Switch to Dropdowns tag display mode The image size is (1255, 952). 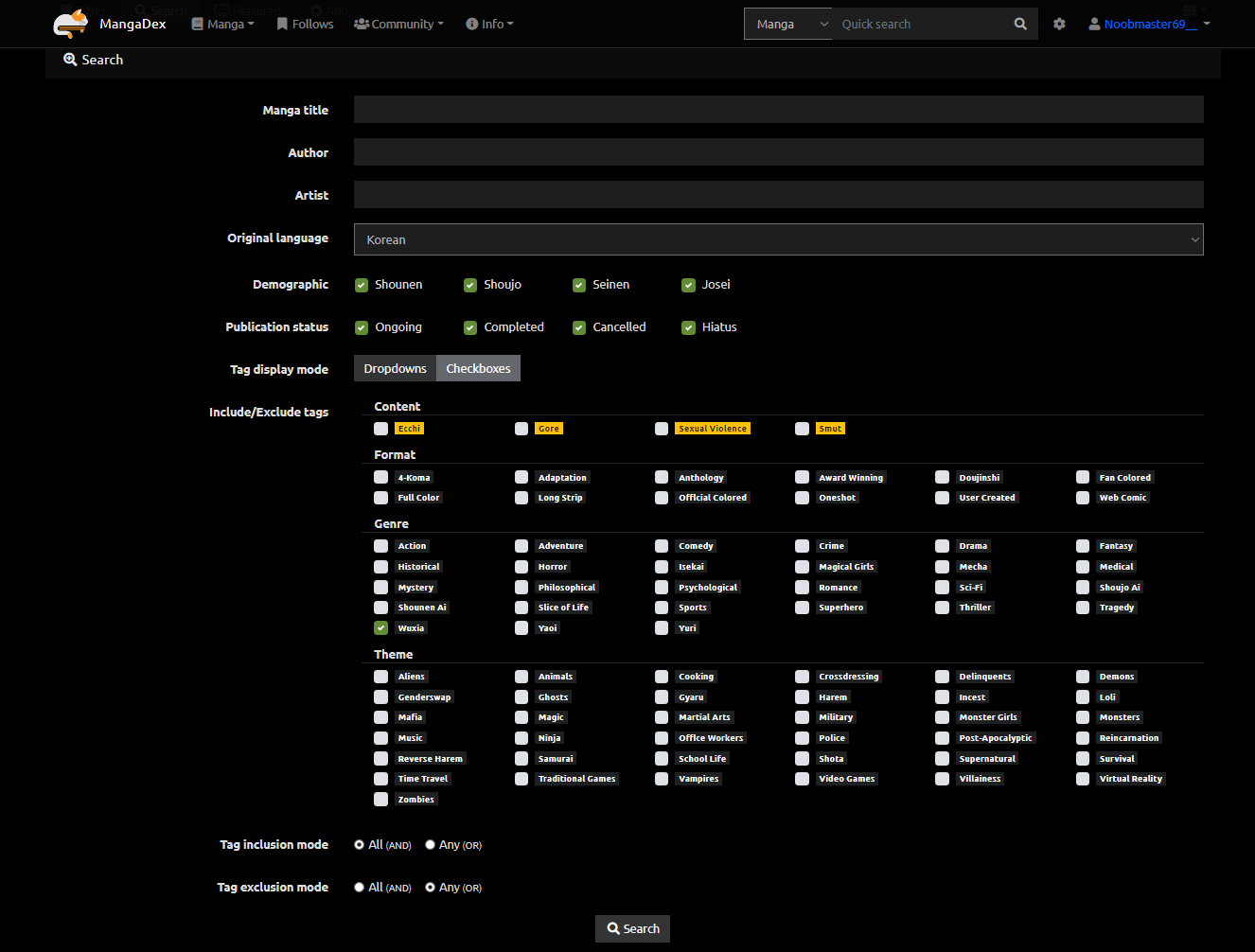coord(395,368)
